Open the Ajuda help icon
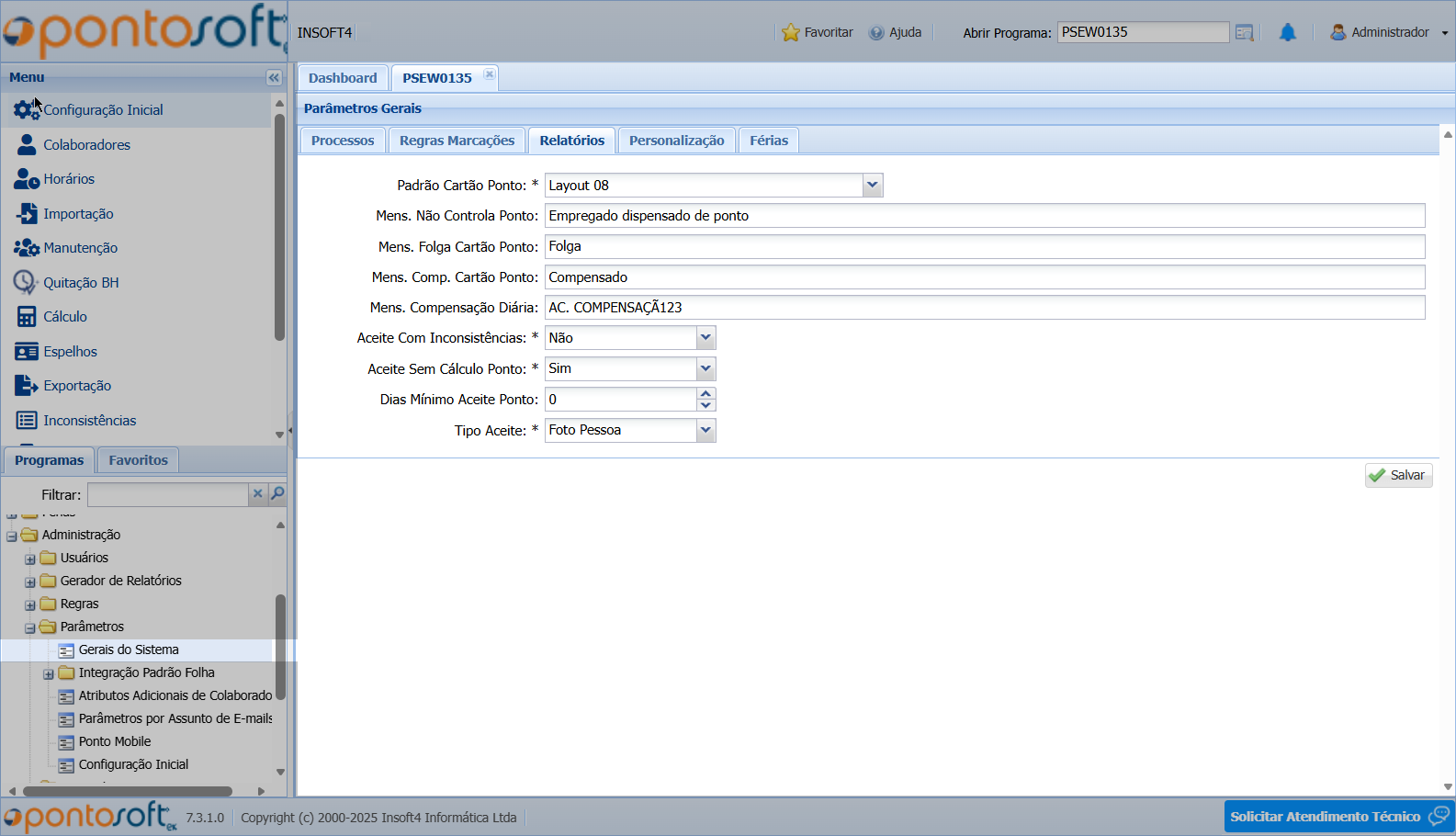Screen dimensions: 1456x836 click(876, 33)
